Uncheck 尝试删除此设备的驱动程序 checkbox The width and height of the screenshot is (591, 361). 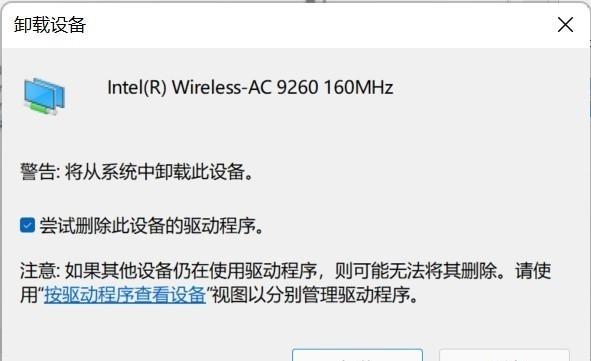tap(28, 225)
